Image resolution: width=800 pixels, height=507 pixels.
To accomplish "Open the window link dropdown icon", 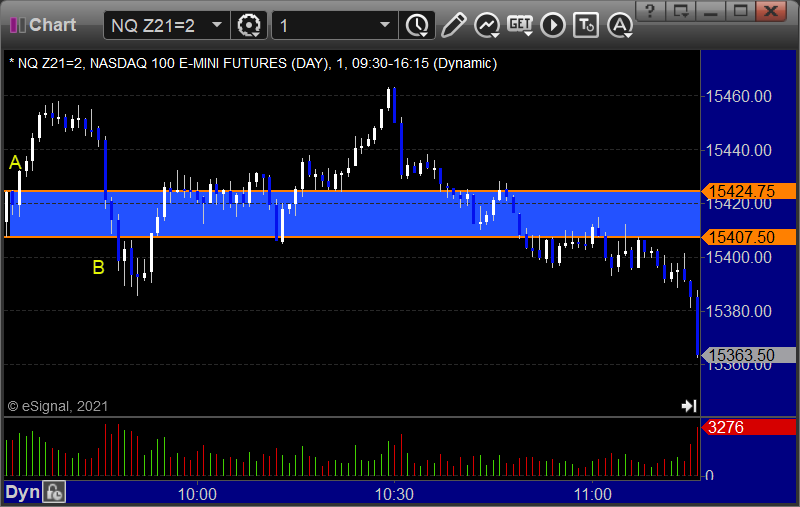I will point(681,11).
